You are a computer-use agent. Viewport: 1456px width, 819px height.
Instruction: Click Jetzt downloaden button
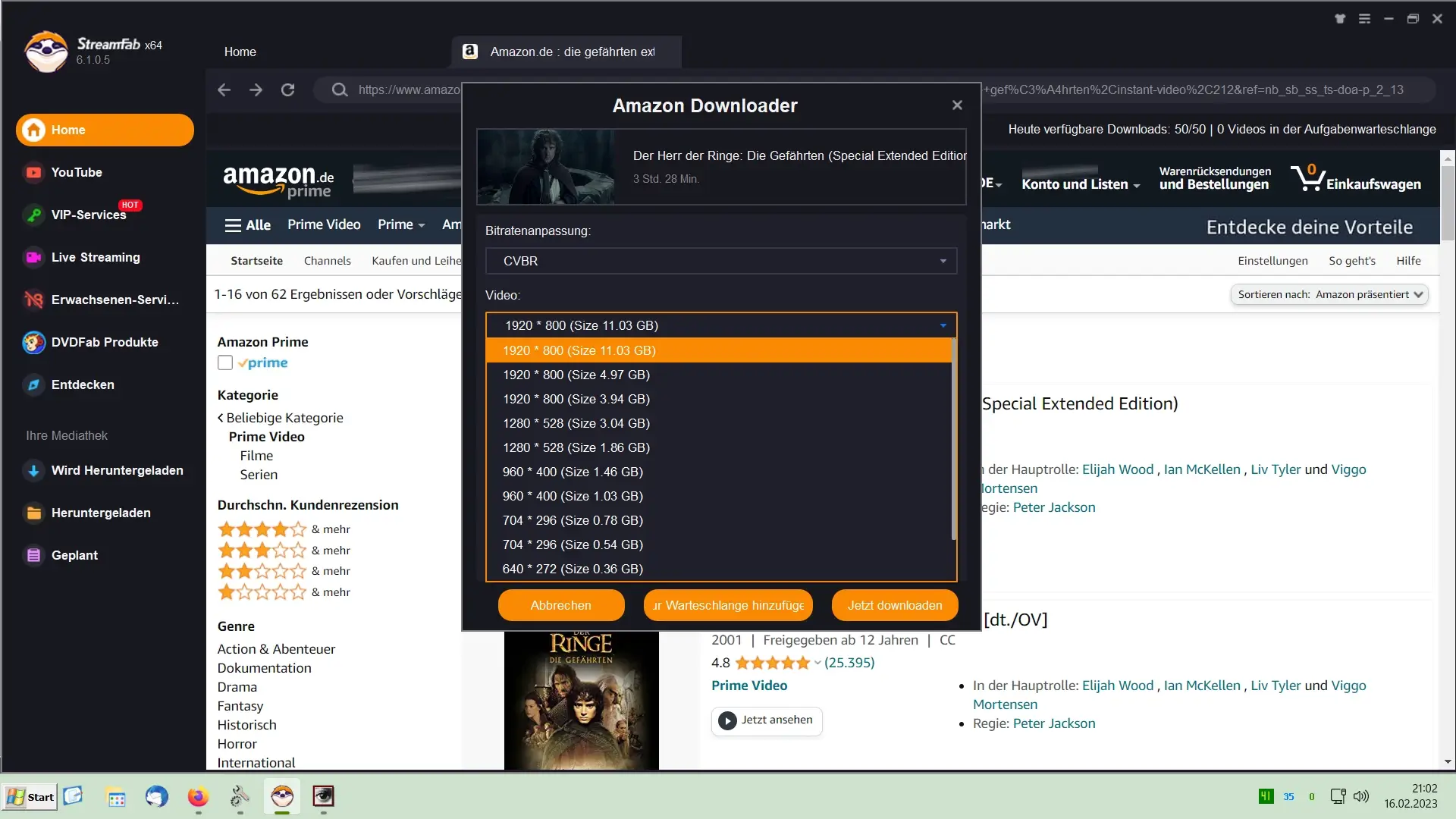[895, 605]
